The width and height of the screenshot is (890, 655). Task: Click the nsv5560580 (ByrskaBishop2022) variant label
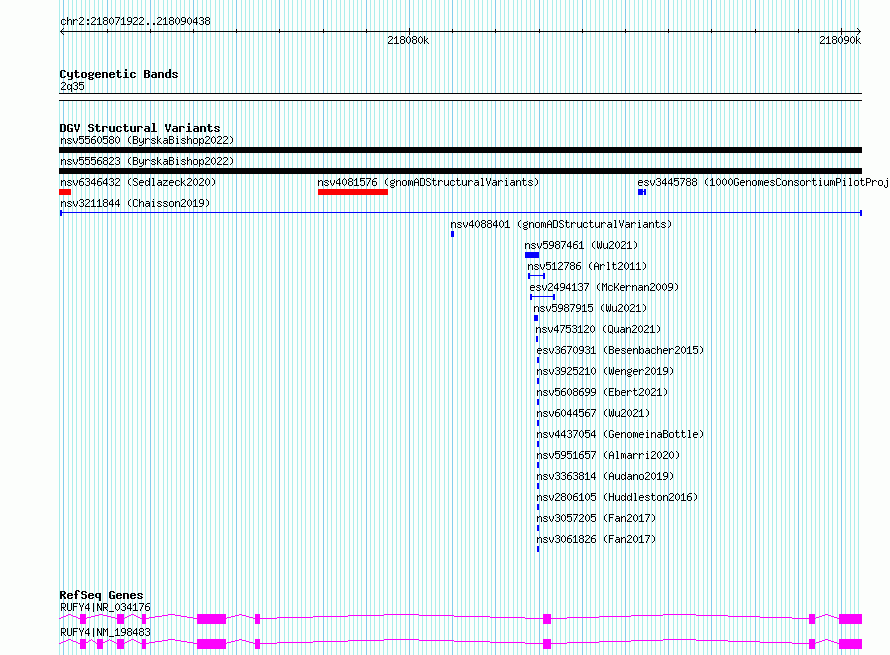click(x=147, y=140)
